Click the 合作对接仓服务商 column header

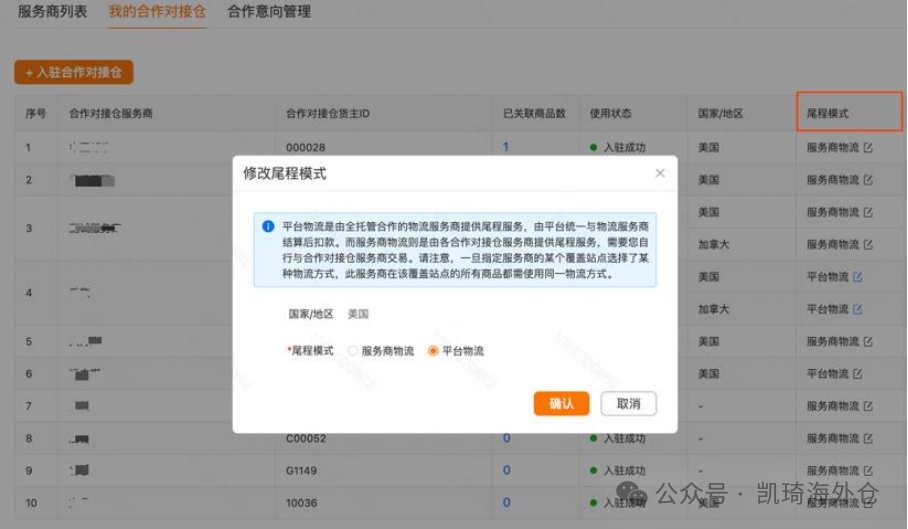point(111,113)
